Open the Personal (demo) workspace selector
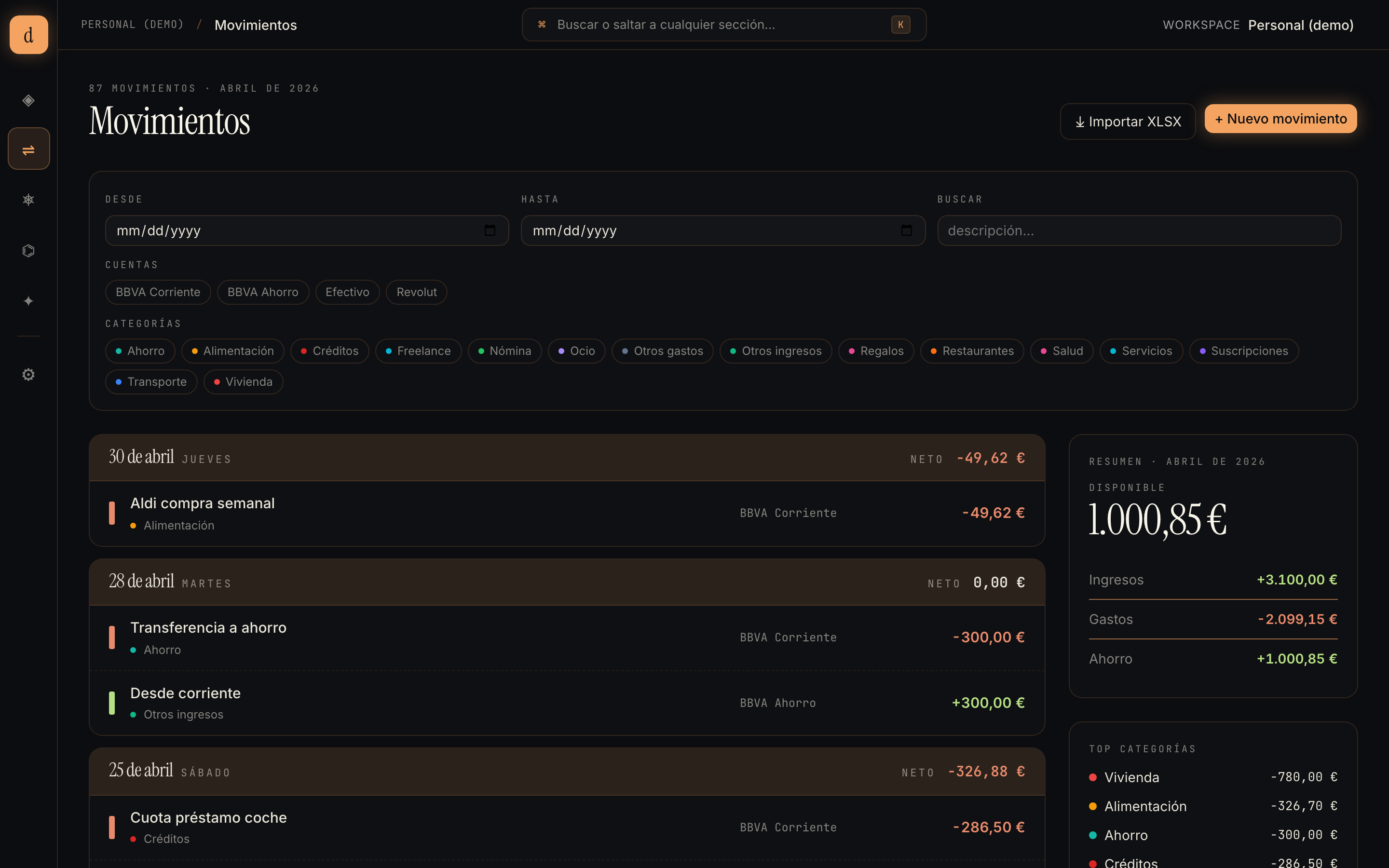The height and width of the screenshot is (868, 1389). pyautogui.click(x=1300, y=25)
